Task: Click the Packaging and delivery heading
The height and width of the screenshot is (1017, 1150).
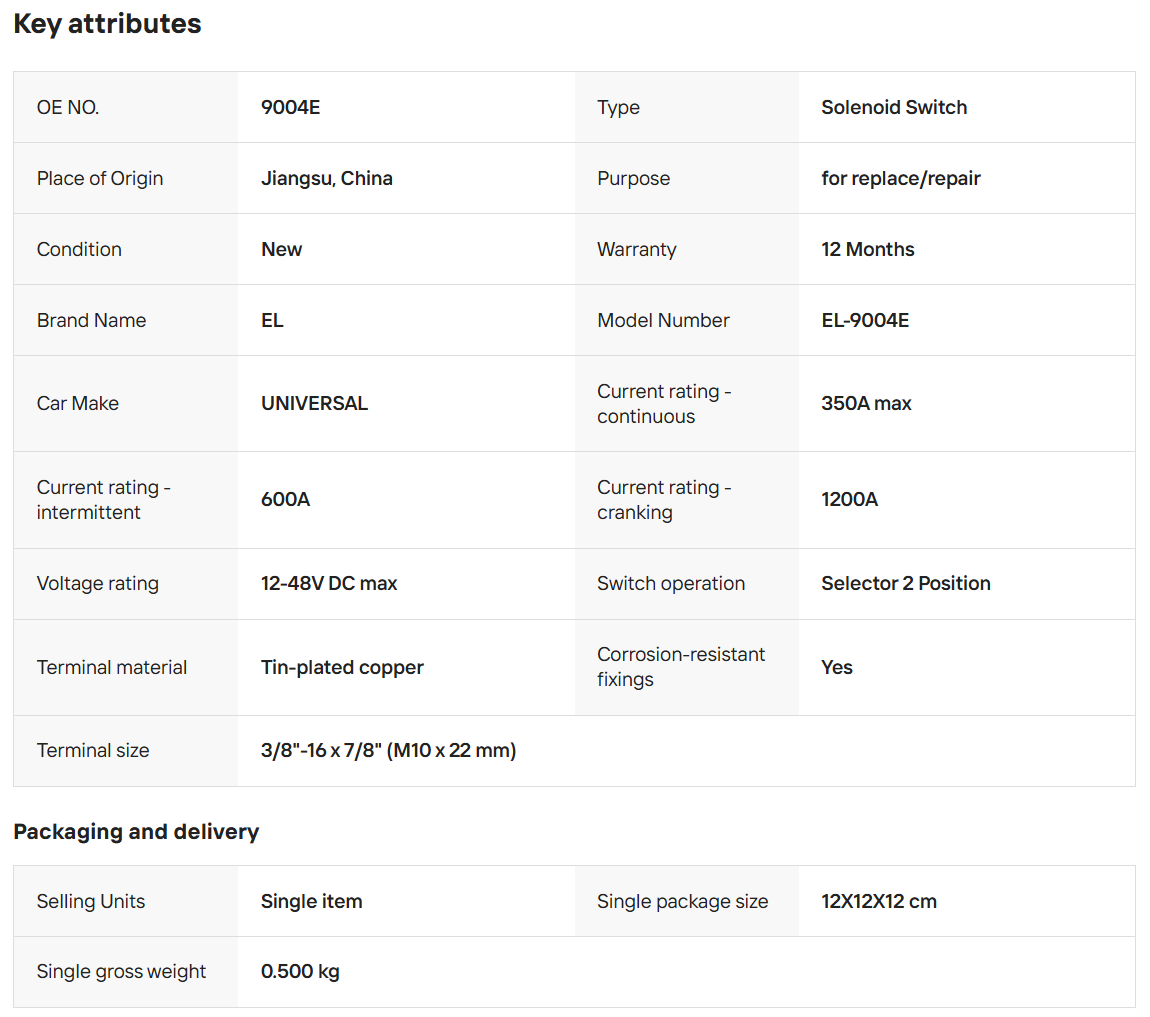Action: pyautogui.click(x=136, y=831)
